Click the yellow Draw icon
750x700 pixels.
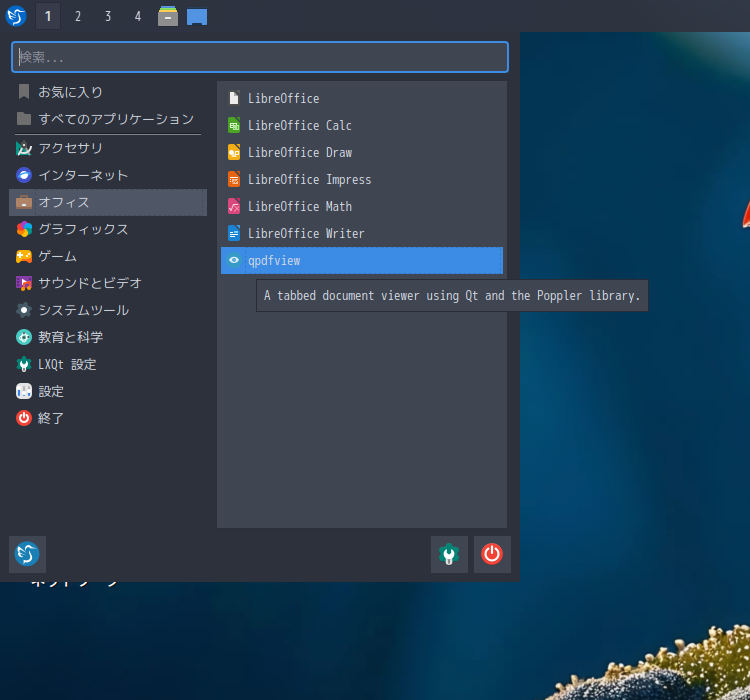[x=234, y=152]
